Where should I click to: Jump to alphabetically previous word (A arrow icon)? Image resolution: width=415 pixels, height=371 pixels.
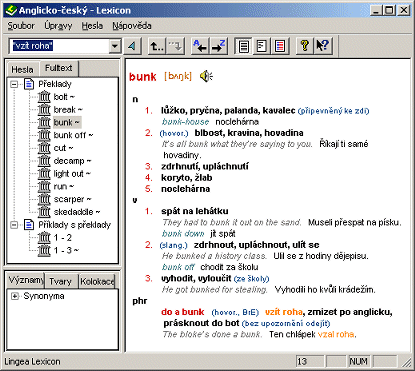pos(200,46)
